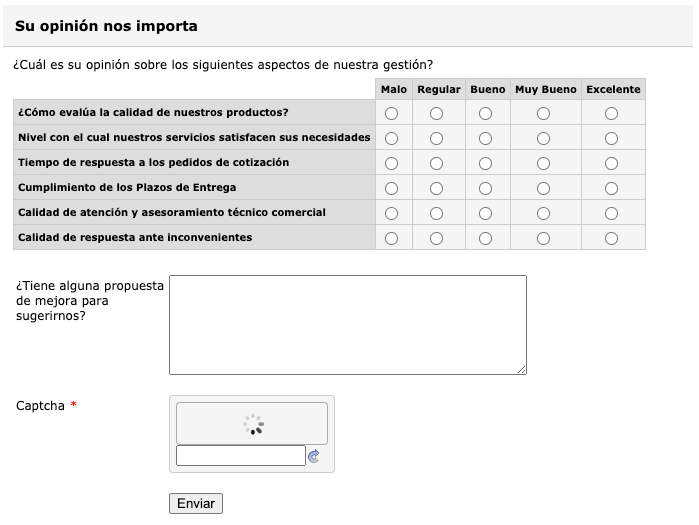The image size is (699, 525).
Task: Select Regular for service satisfaction level
Action: click(x=437, y=138)
